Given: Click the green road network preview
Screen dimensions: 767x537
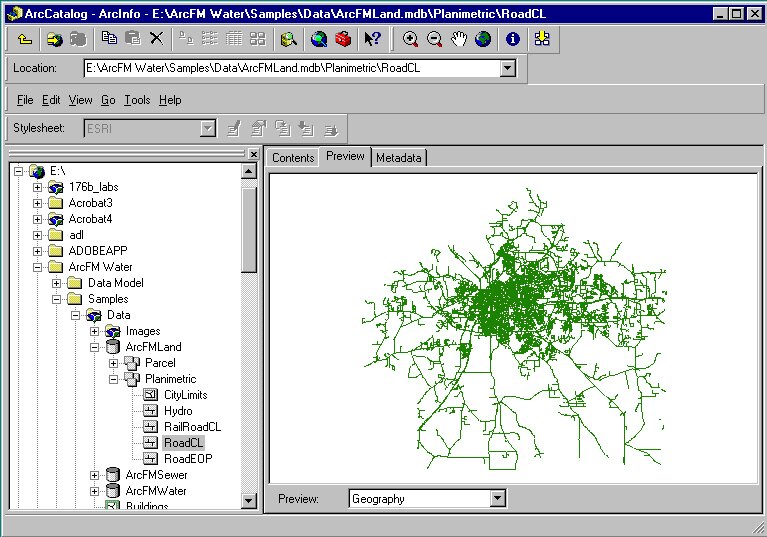Looking at the screenshot, I should click(x=514, y=328).
